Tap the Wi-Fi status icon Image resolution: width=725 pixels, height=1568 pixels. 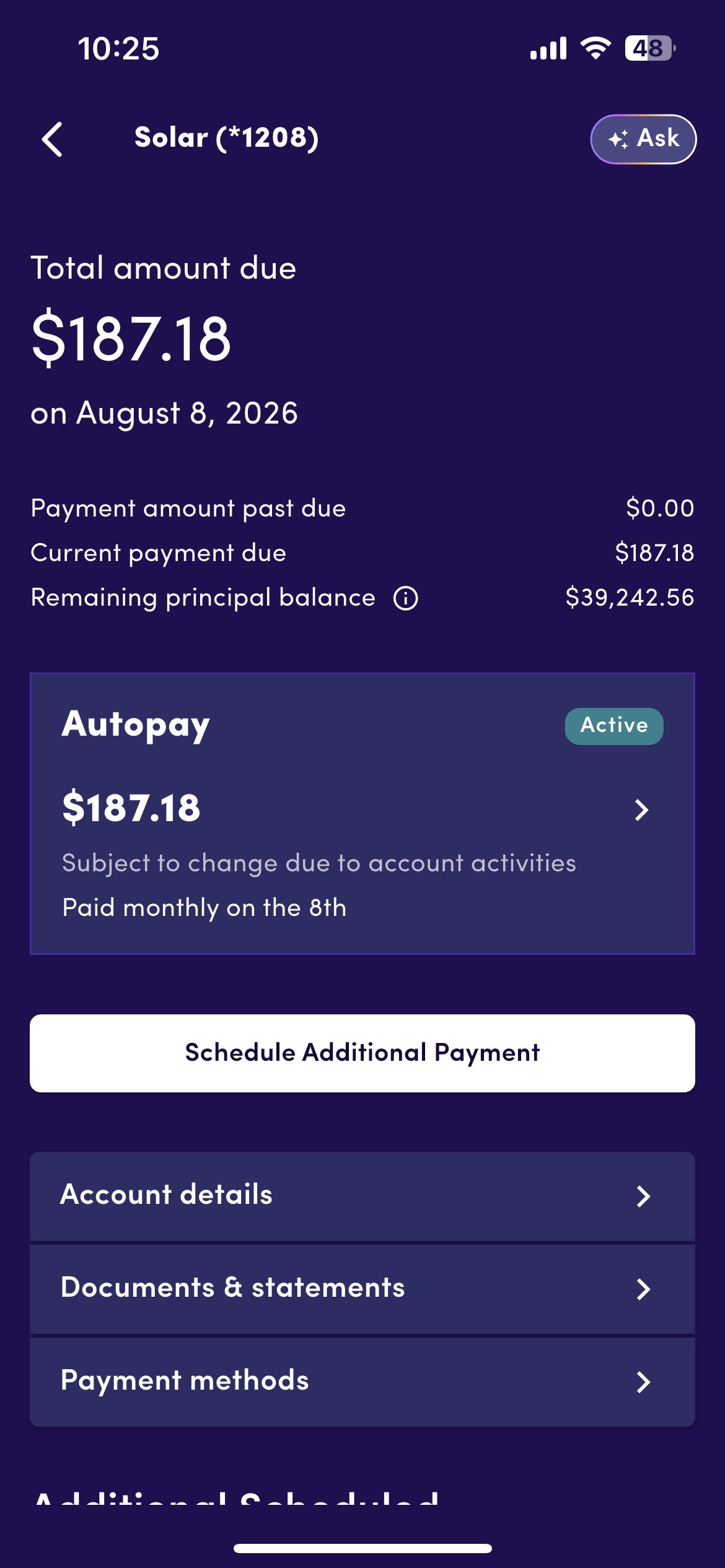pyautogui.click(x=595, y=48)
